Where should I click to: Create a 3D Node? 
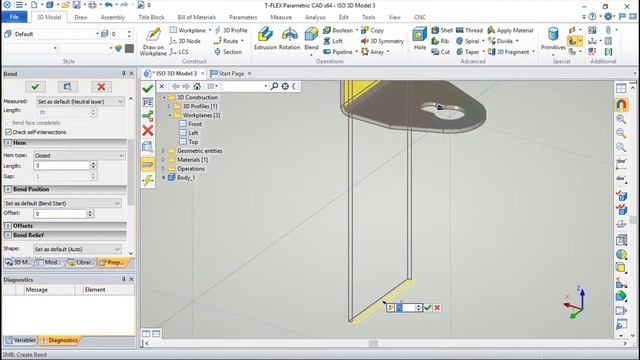click(185, 41)
